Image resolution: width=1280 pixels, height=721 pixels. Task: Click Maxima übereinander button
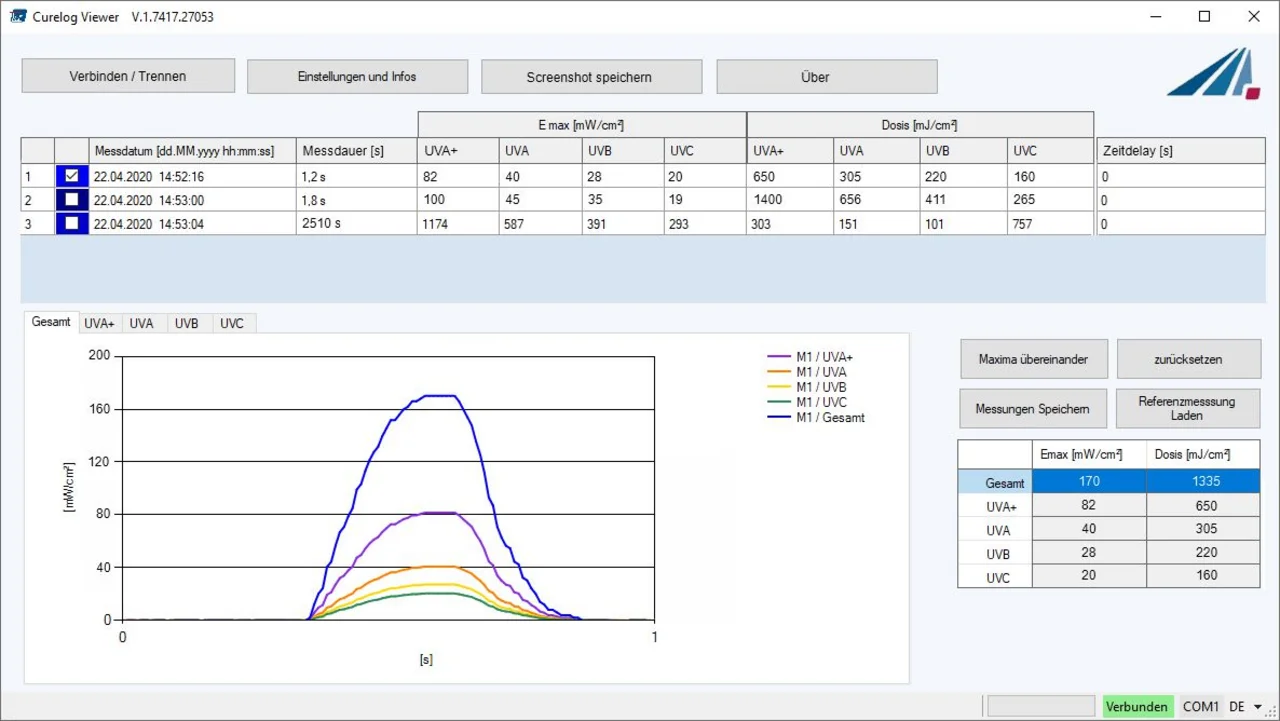1033,359
